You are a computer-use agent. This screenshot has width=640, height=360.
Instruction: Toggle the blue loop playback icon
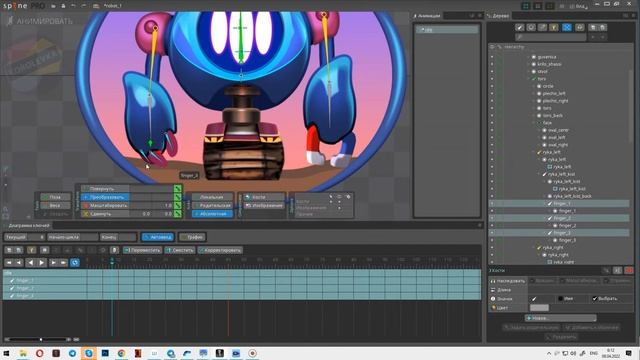click(x=75, y=262)
